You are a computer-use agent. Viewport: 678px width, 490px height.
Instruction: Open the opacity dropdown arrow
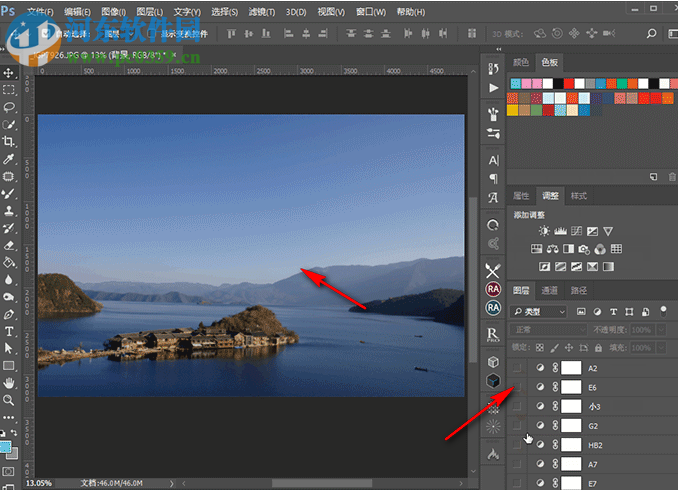662,330
